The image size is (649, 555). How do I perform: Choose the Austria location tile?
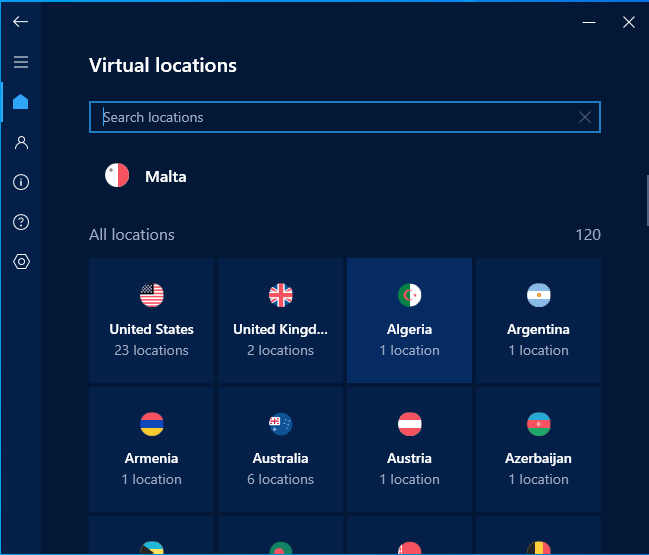(x=409, y=449)
